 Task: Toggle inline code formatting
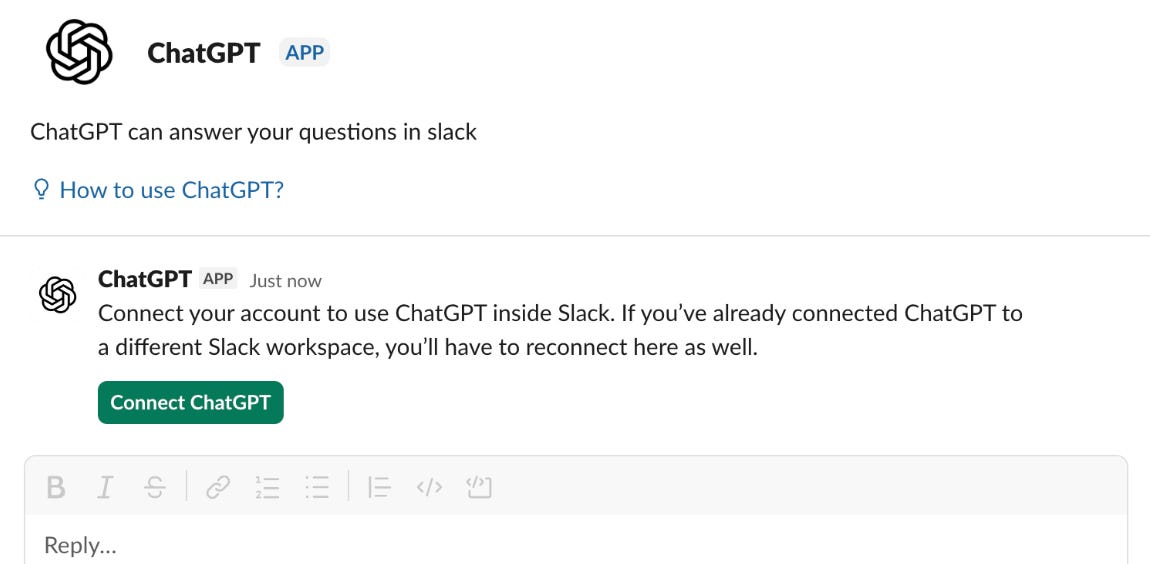(x=429, y=487)
